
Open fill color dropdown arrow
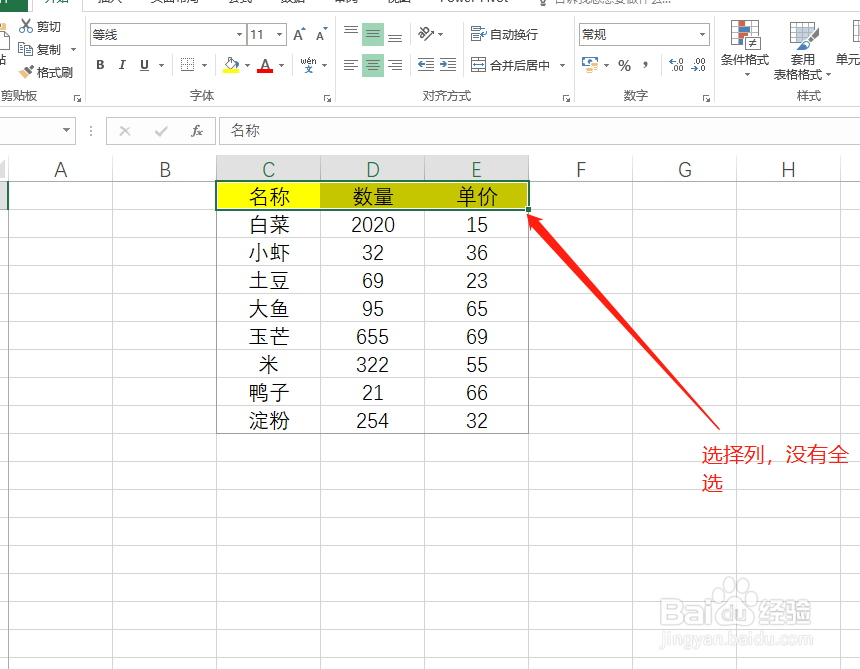(x=247, y=66)
